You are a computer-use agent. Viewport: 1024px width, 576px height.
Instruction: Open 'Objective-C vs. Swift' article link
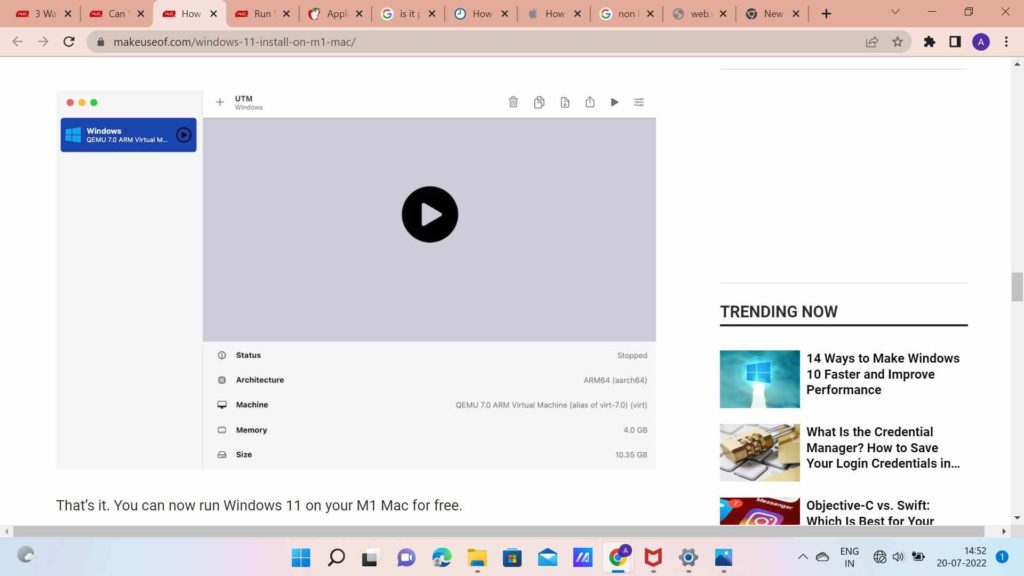tap(871, 513)
